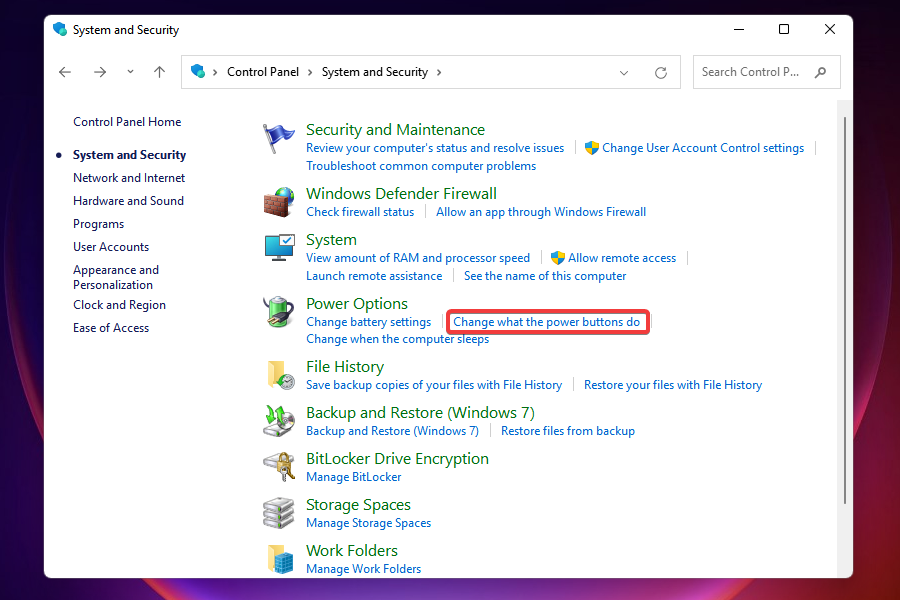
Task: Check firewall status
Action: (x=360, y=212)
